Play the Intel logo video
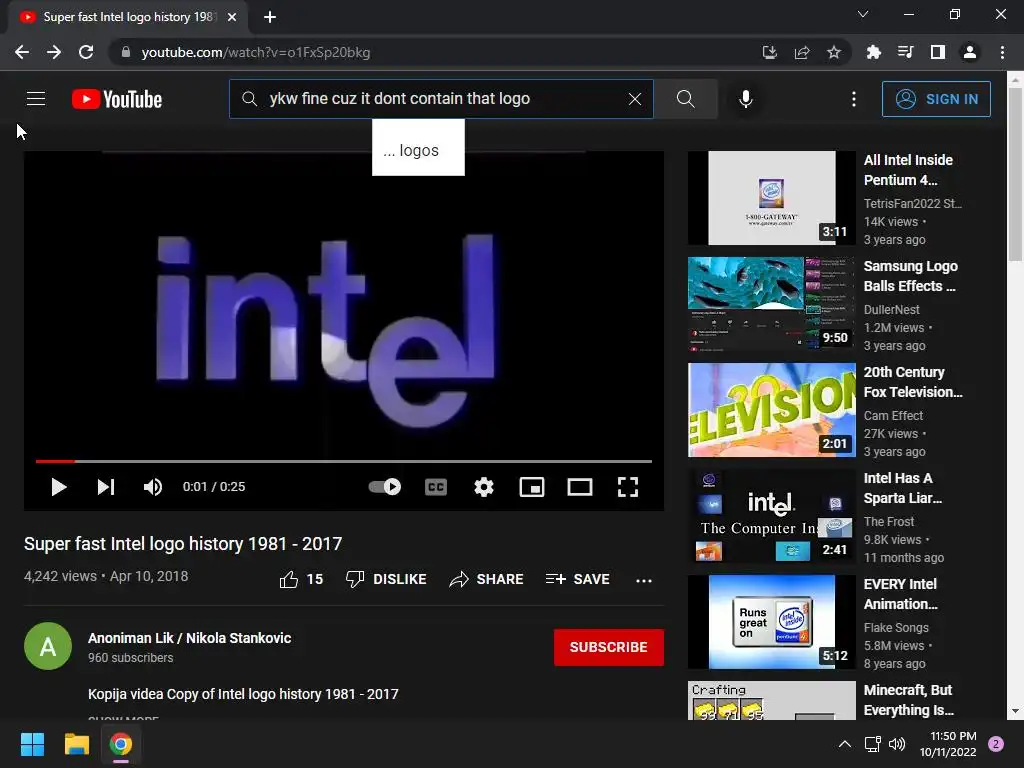Screen dimensions: 1024x768 click(59, 487)
